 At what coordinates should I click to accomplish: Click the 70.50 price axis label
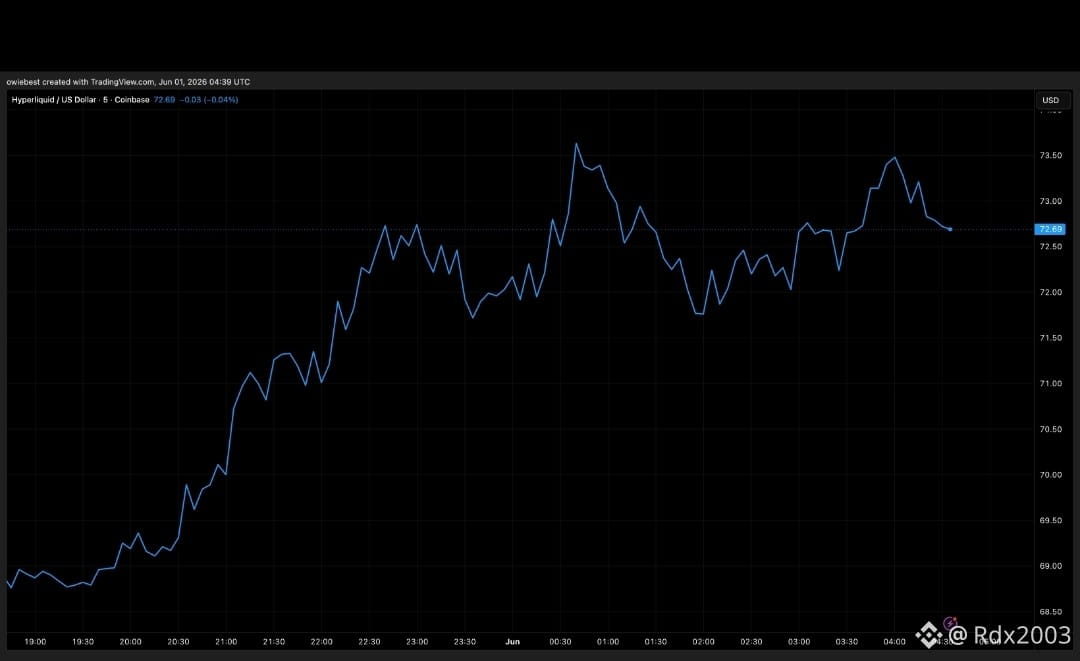[1050, 429]
